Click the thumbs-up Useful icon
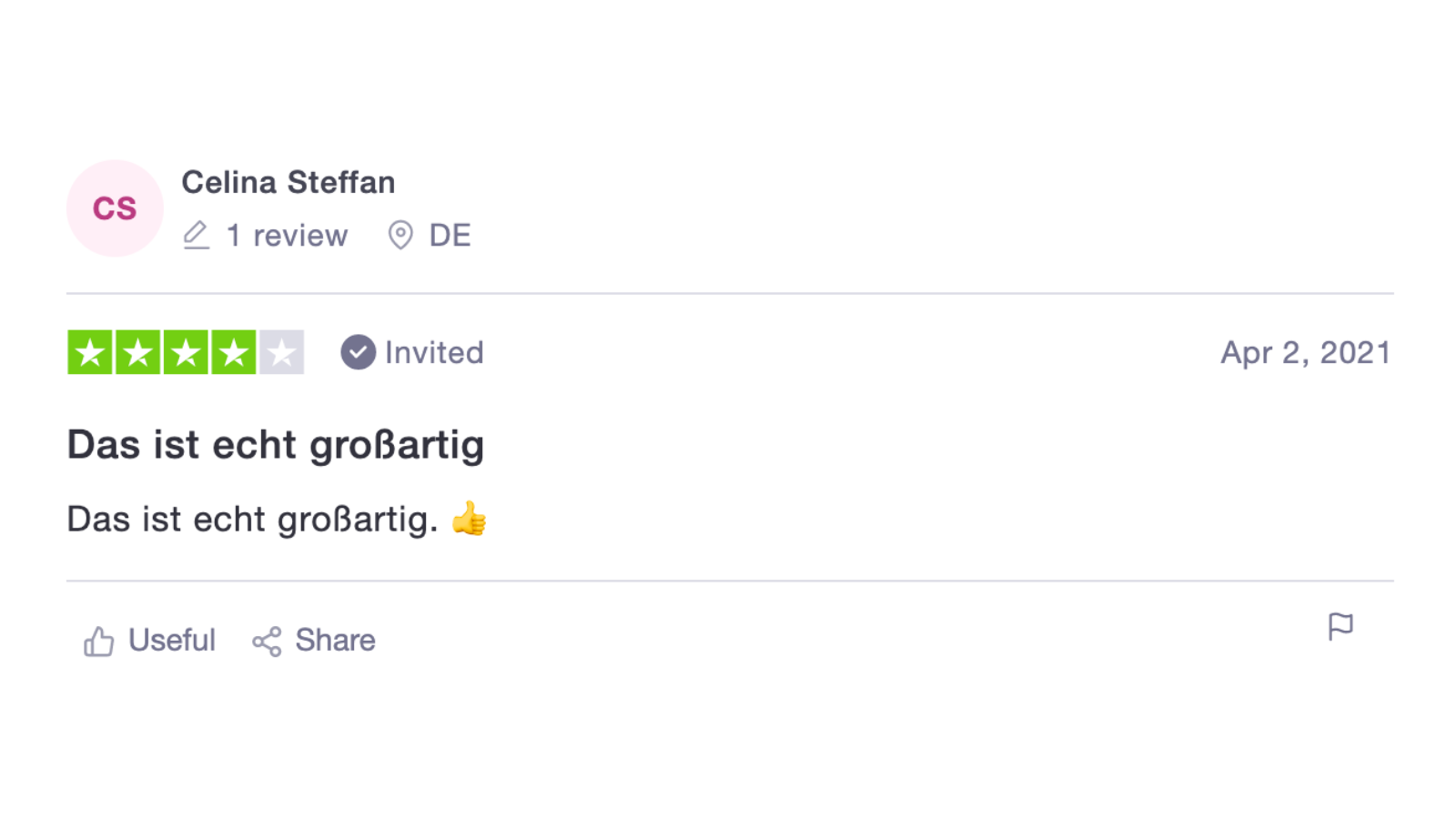The height and width of the screenshot is (819, 1456). click(x=98, y=641)
